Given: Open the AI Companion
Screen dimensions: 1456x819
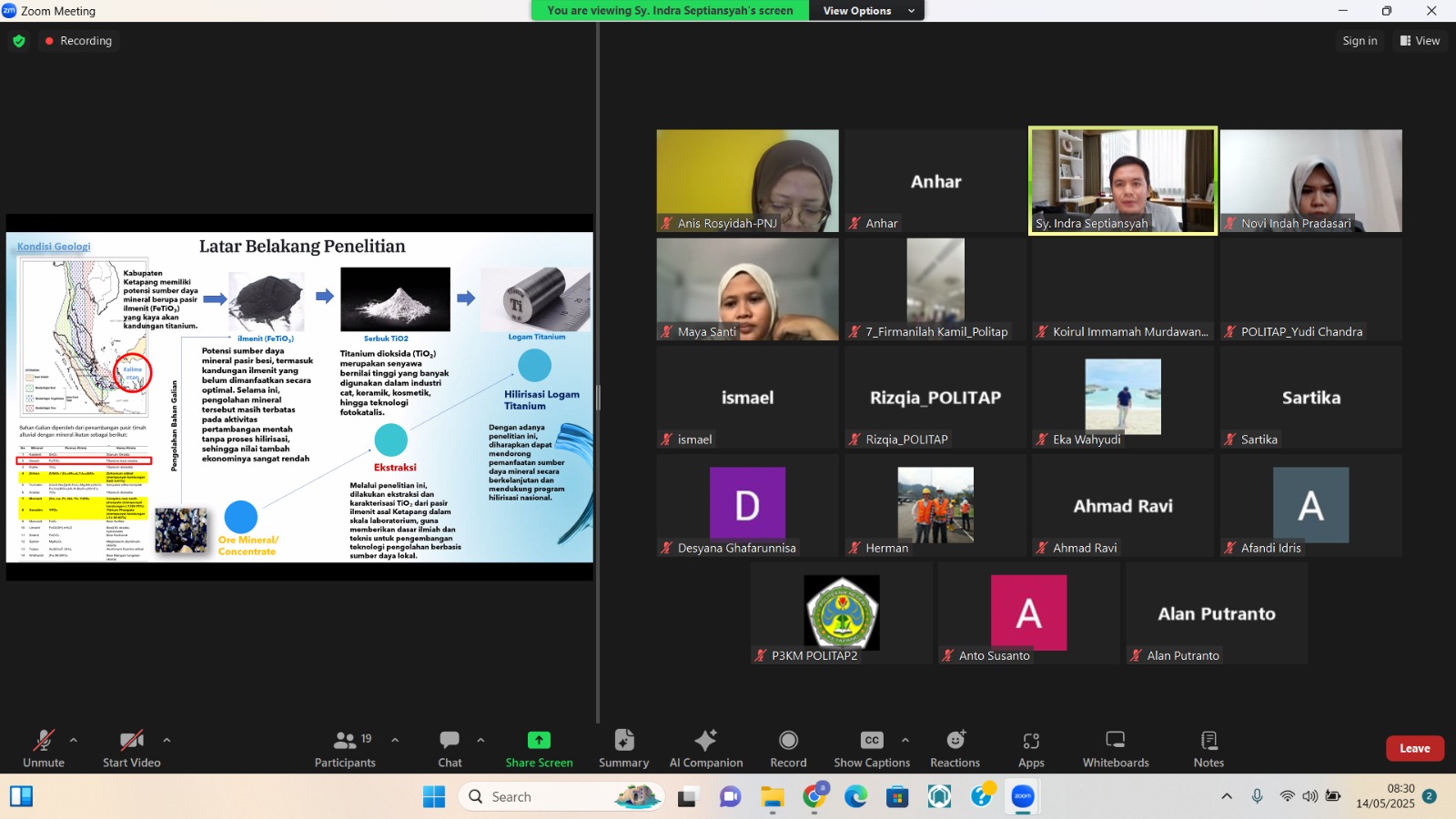Looking at the screenshot, I should [x=705, y=748].
